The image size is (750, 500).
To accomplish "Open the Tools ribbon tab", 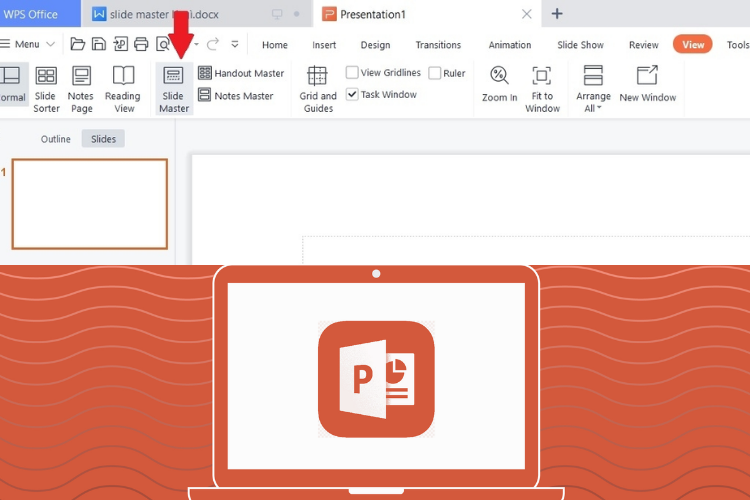I will pyautogui.click(x=738, y=45).
